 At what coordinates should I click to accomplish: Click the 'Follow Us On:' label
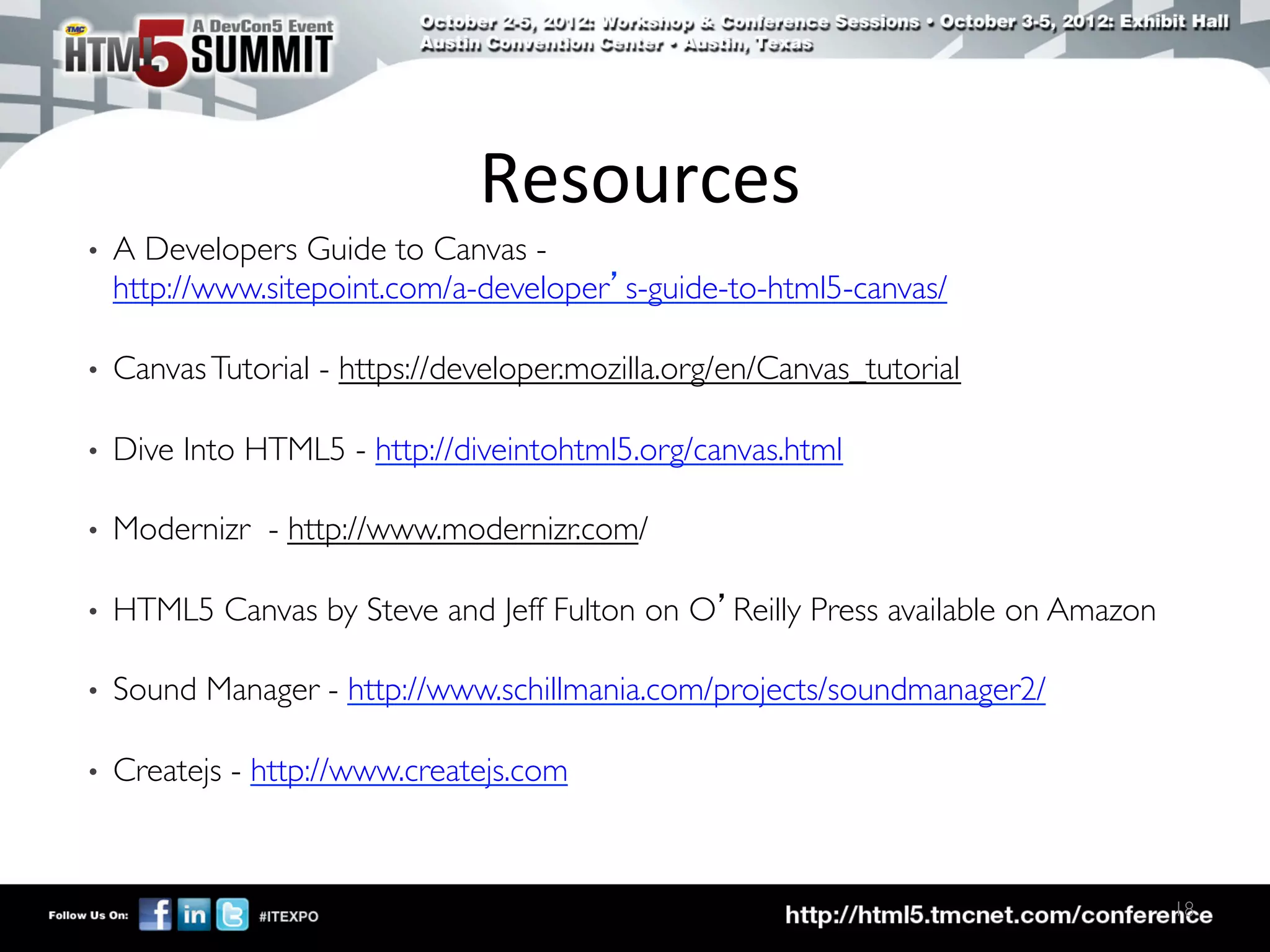(x=88, y=915)
